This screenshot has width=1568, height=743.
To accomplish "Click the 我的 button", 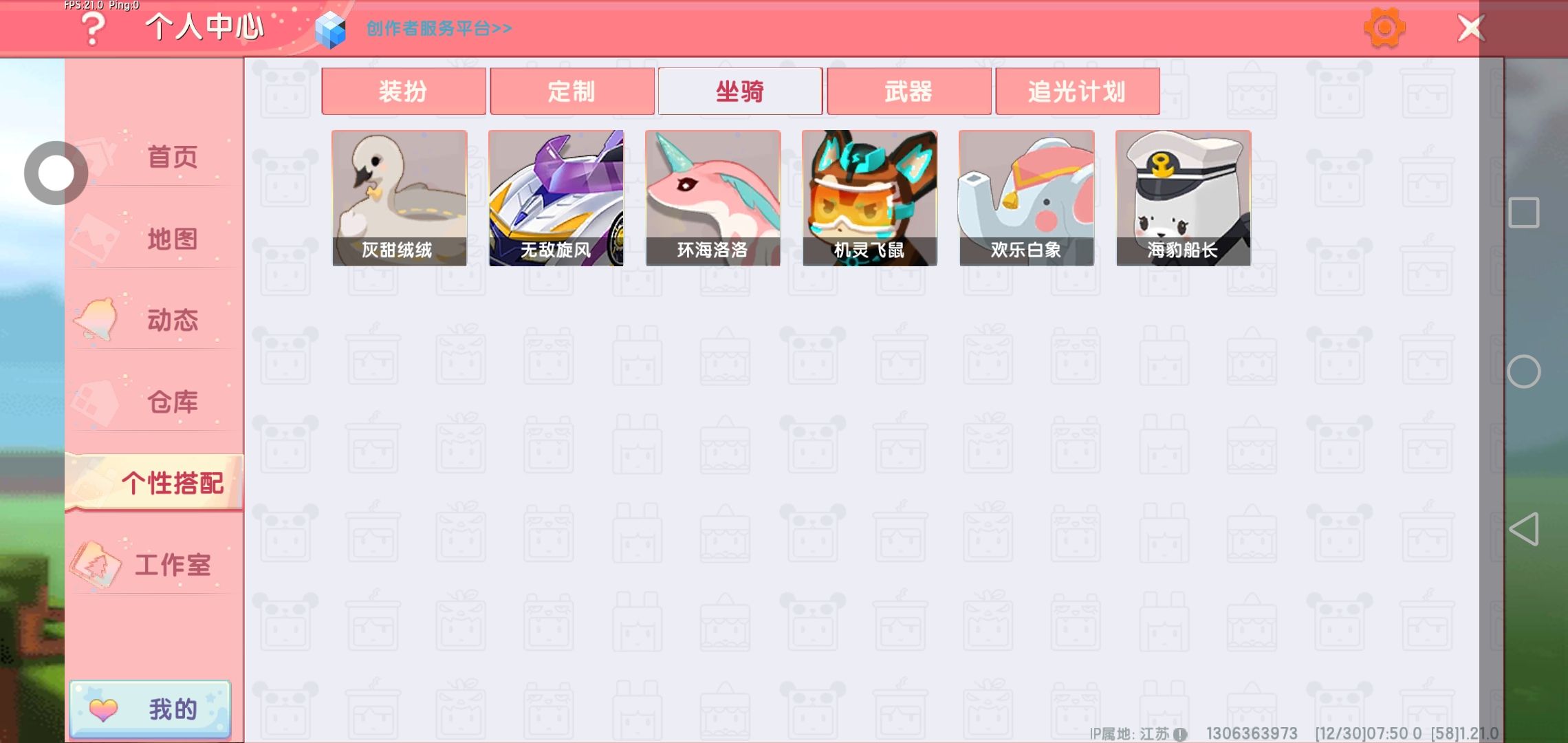I will [x=150, y=709].
